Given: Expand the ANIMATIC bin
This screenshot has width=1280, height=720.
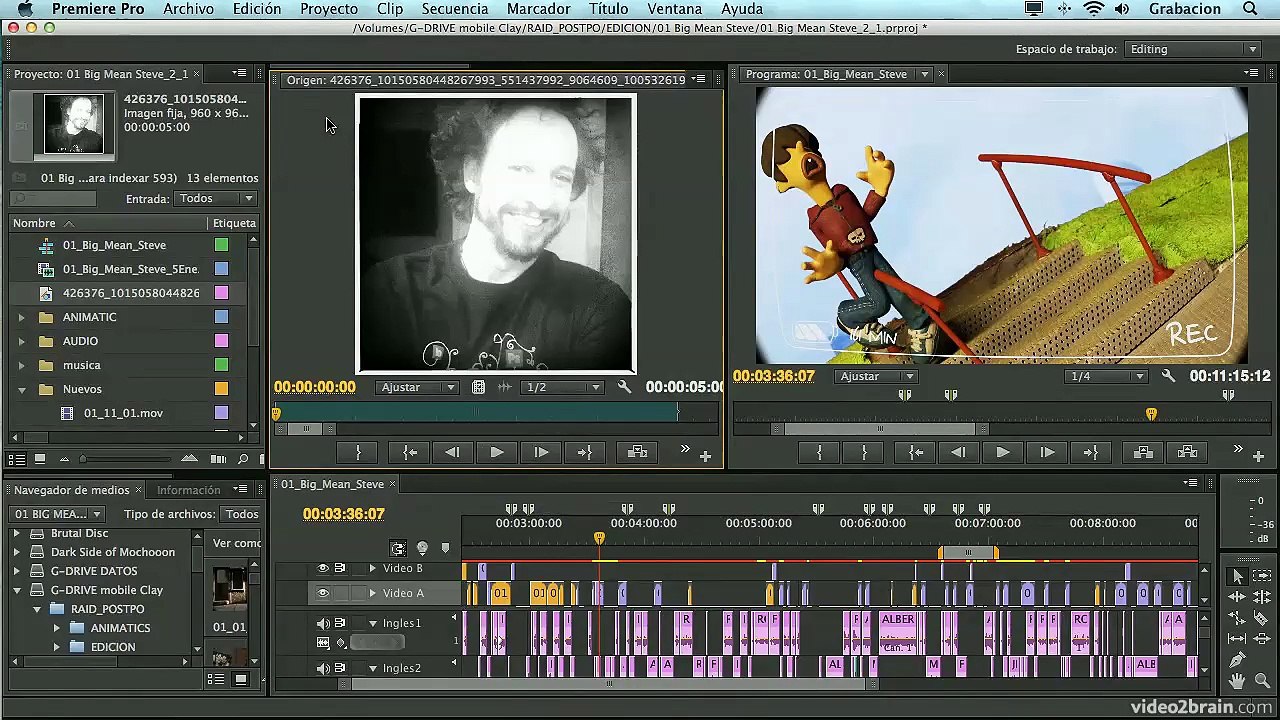Looking at the screenshot, I should pyautogui.click(x=21, y=317).
